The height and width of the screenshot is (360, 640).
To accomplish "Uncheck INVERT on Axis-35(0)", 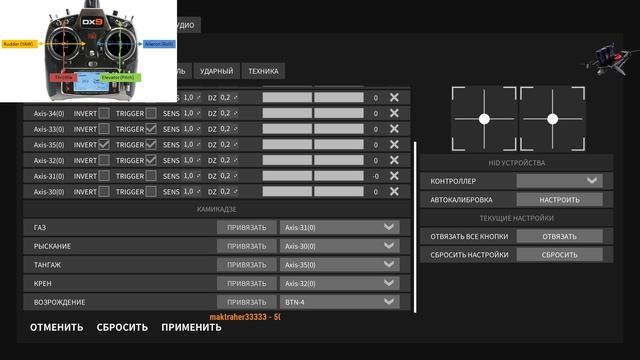I will pos(104,144).
